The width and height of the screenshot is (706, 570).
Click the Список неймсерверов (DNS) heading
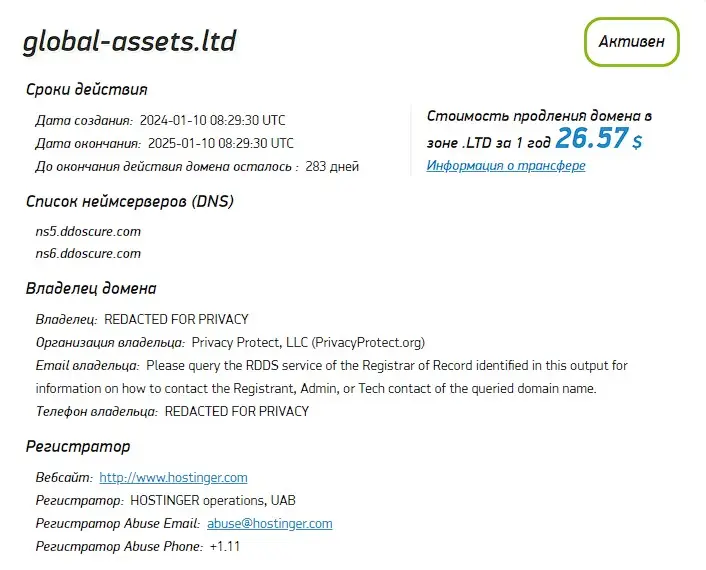point(130,201)
